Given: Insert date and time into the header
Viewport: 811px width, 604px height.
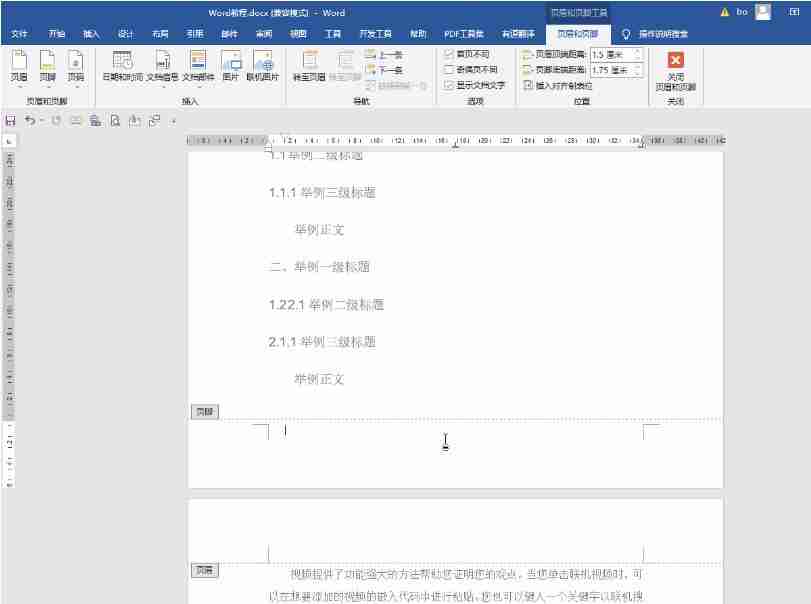Looking at the screenshot, I should (x=122, y=68).
